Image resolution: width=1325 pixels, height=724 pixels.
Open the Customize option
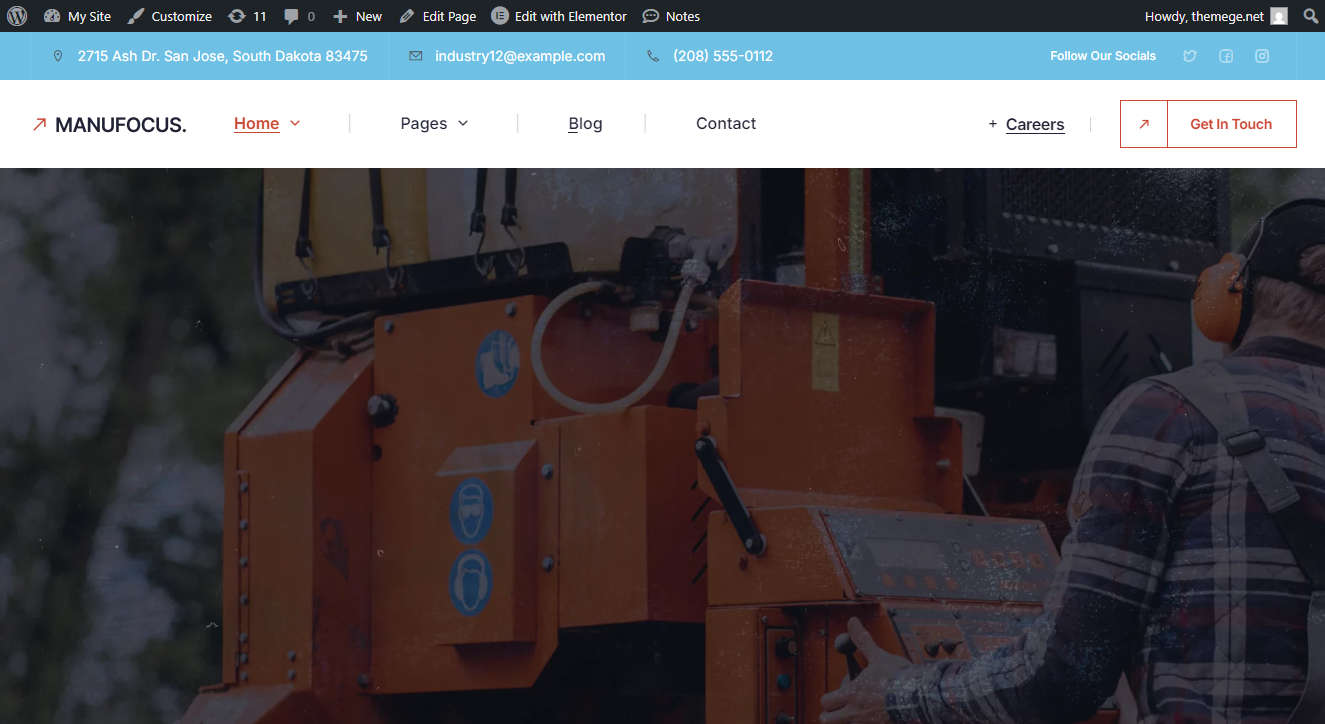click(170, 16)
